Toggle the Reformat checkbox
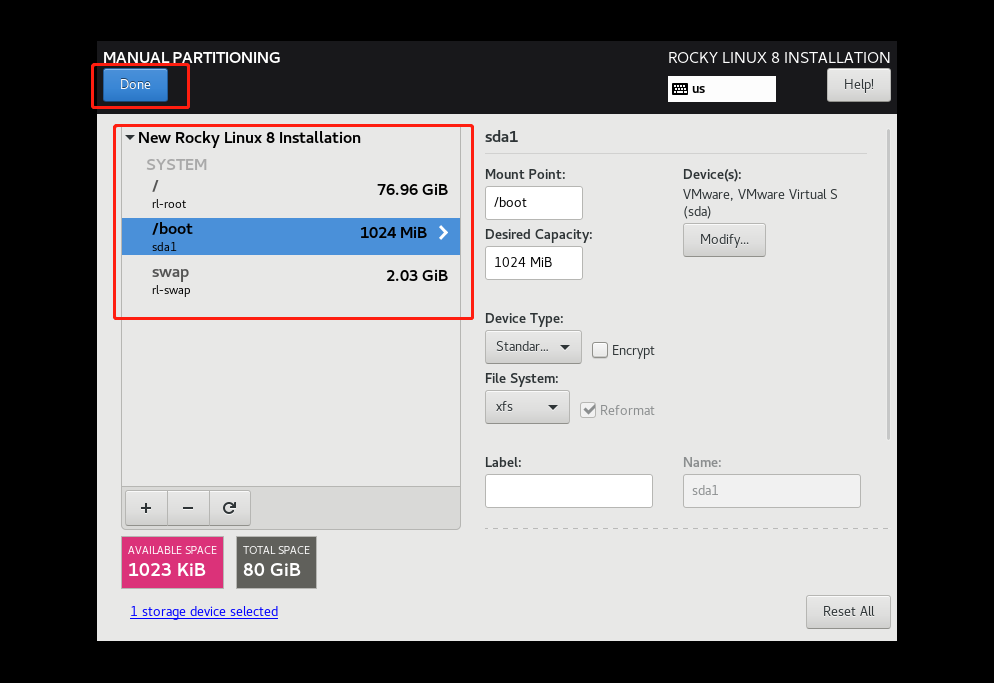This screenshot has height=683, width=994. [588, 410]
